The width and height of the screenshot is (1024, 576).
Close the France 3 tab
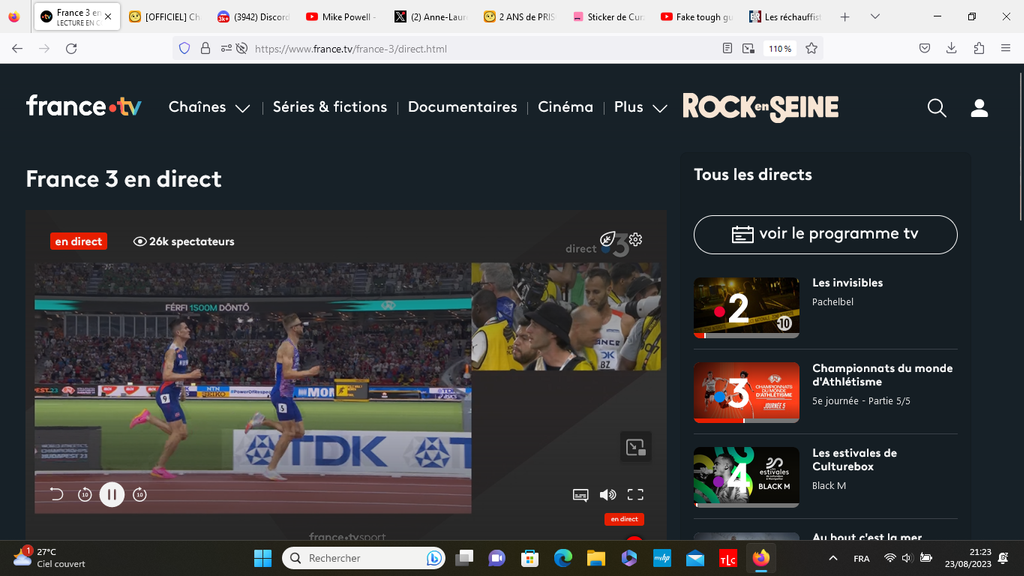point(108,17)
